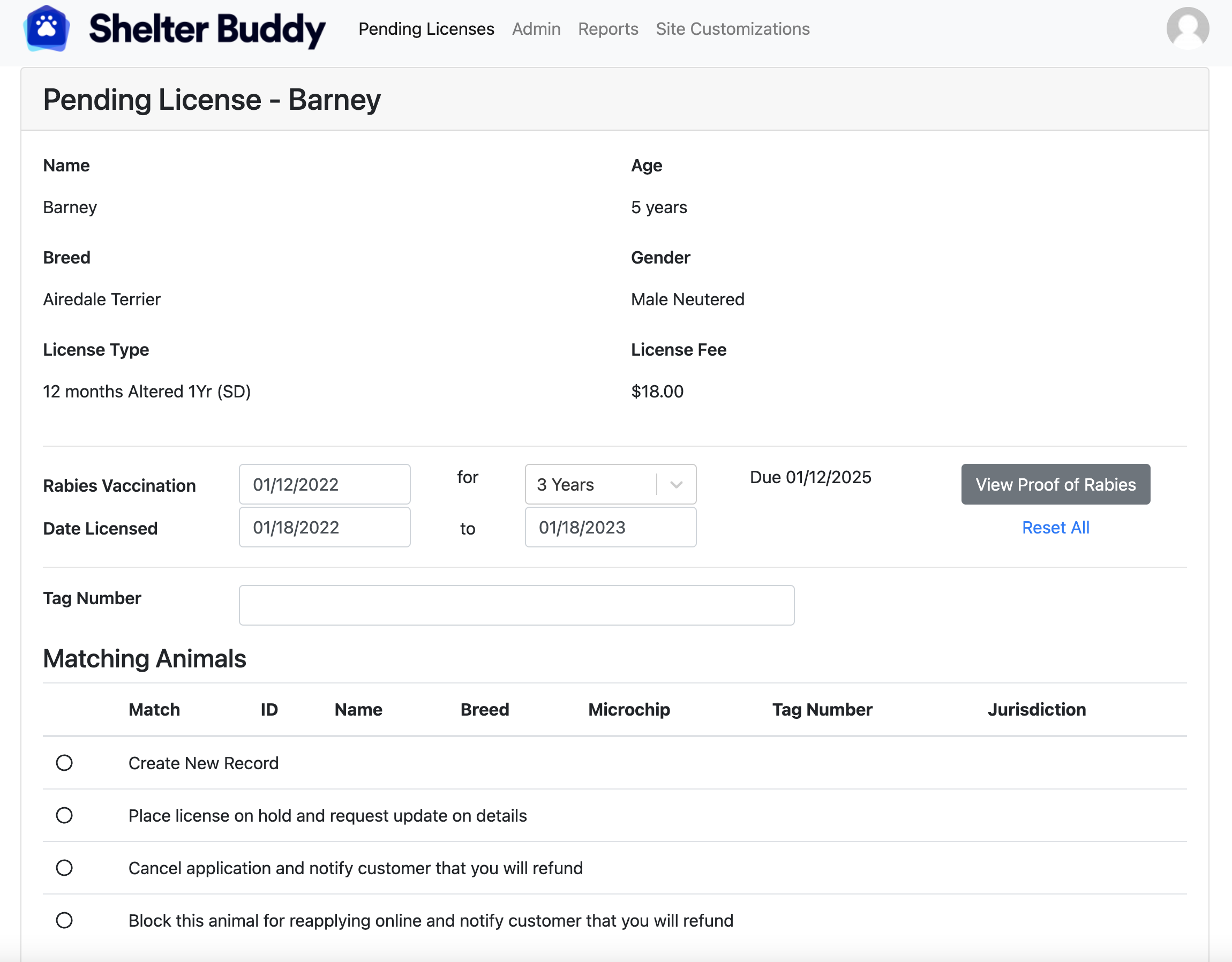Choose the cancel application and refund radio button
The width and height of the screenshot is (1232, 962).
pos(64,868)
